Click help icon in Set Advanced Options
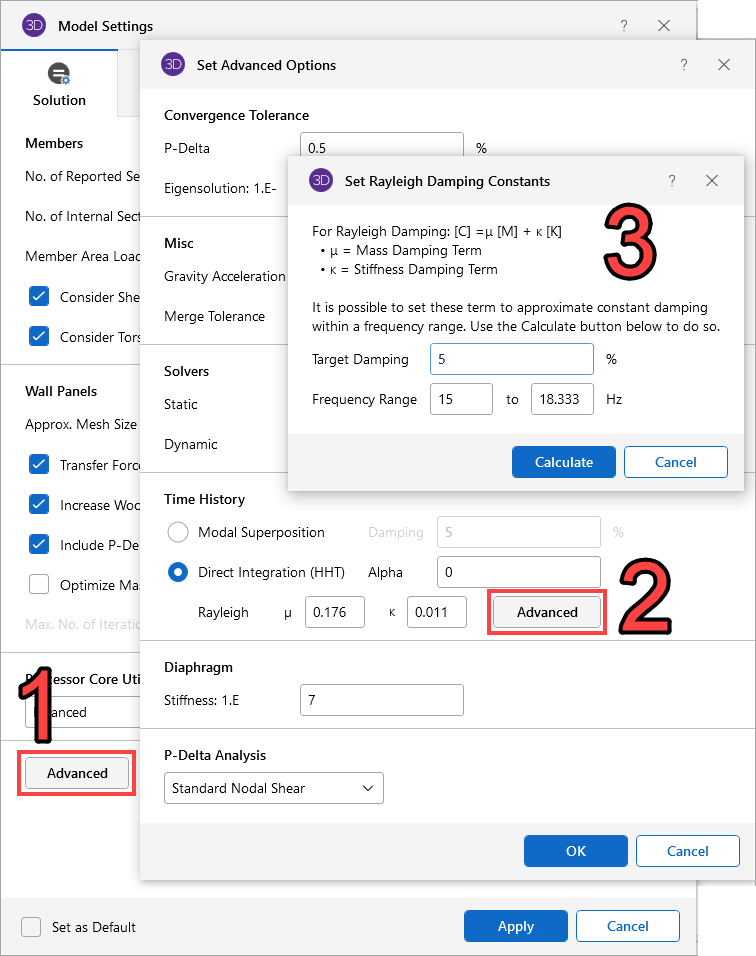Image resolution: width=756 pixels, height=956 pixels. pyautogui.click(x=684, y=65)
